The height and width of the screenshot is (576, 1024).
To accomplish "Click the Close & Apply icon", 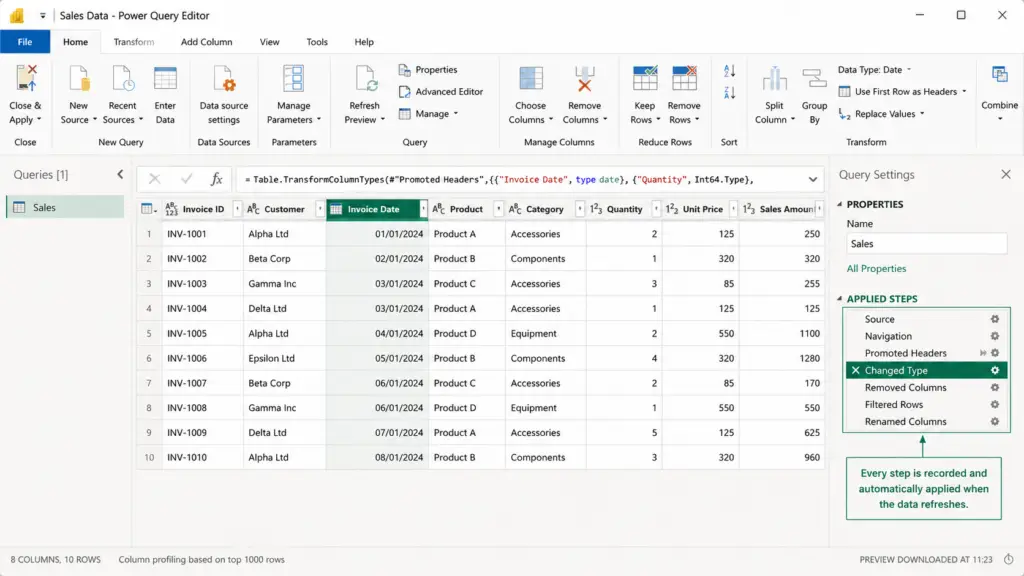I will pos(25,78).
